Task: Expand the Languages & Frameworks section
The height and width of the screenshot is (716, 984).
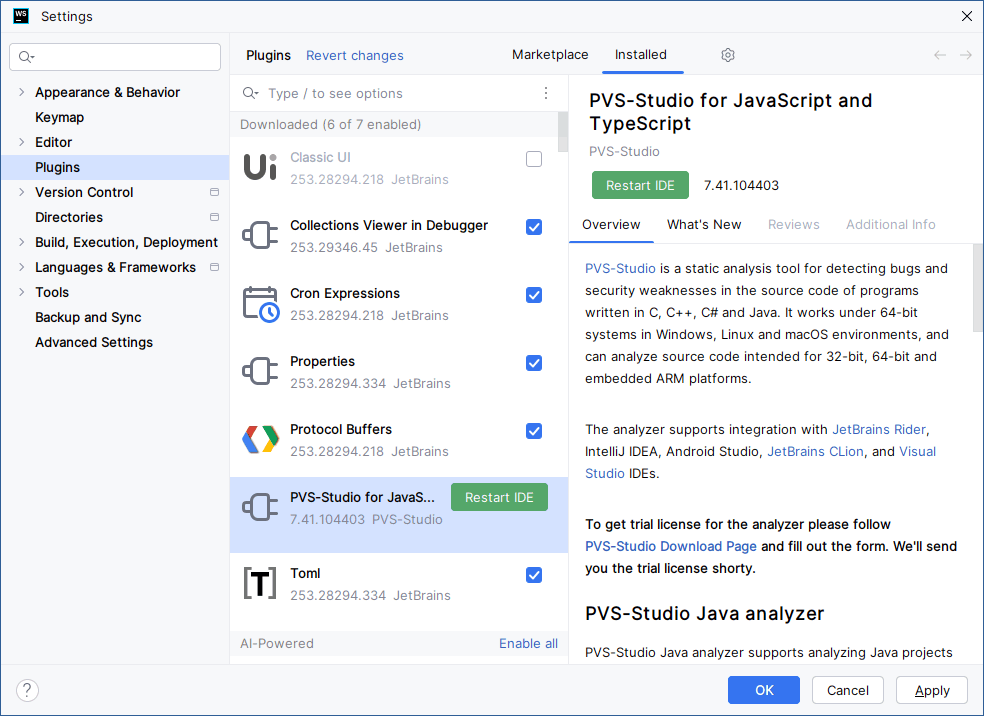Action: [21, 267]
